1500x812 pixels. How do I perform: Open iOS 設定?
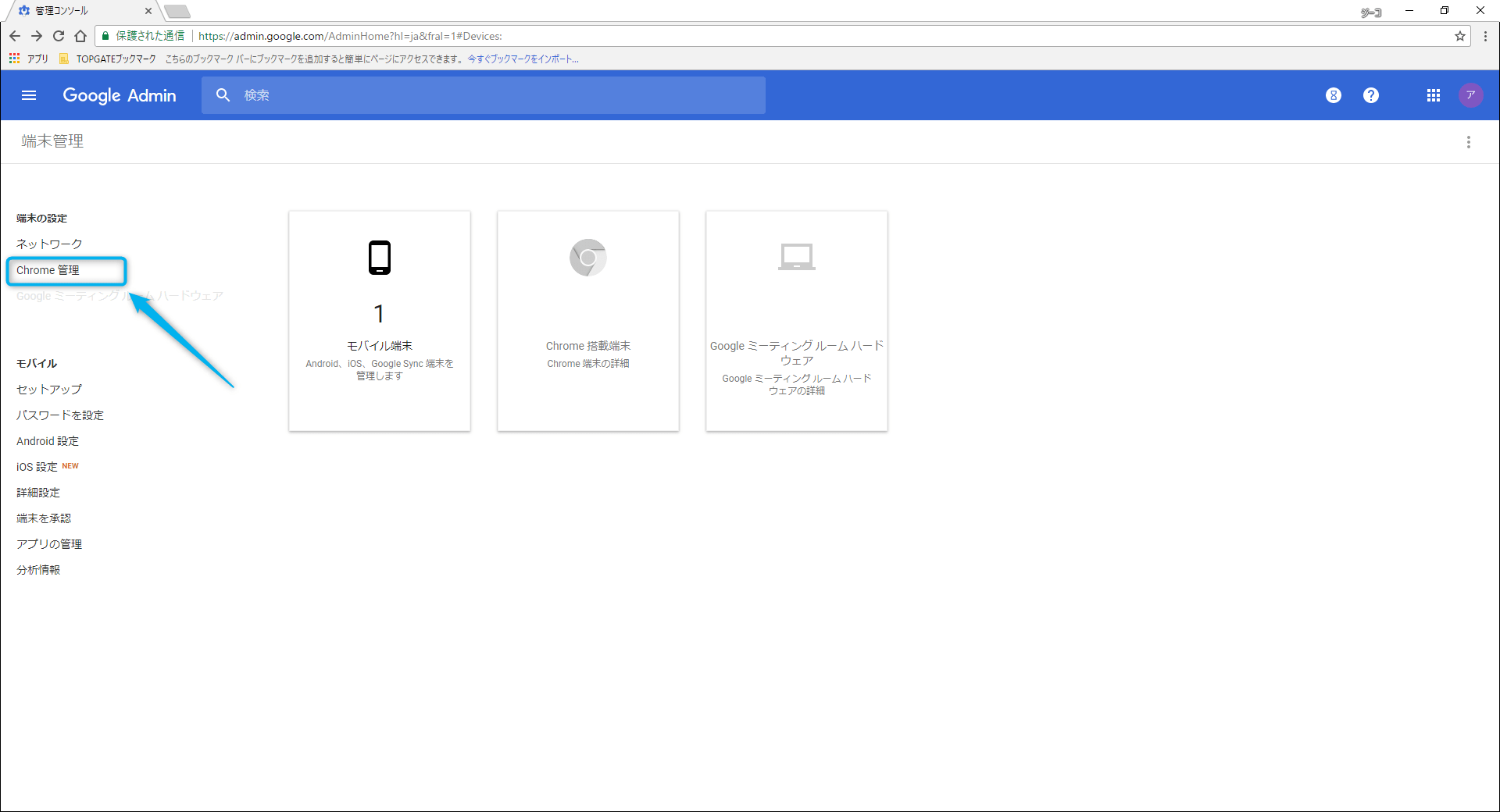(x=37, y=467)
